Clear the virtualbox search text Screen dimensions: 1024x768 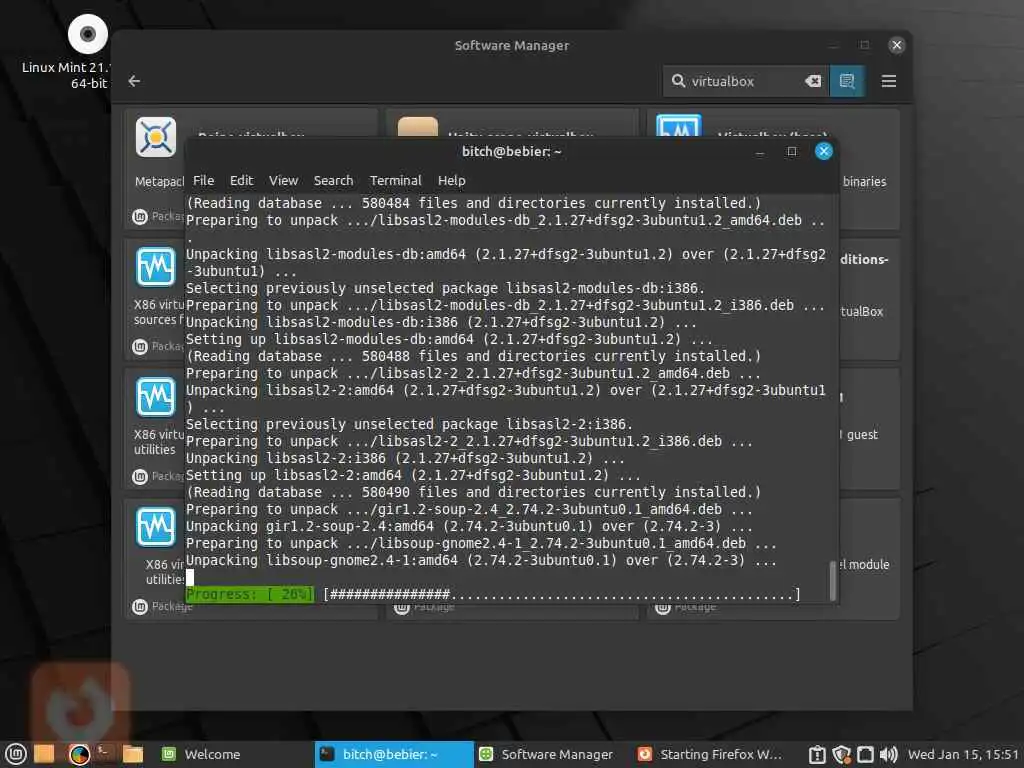click(x=813, y=81)
